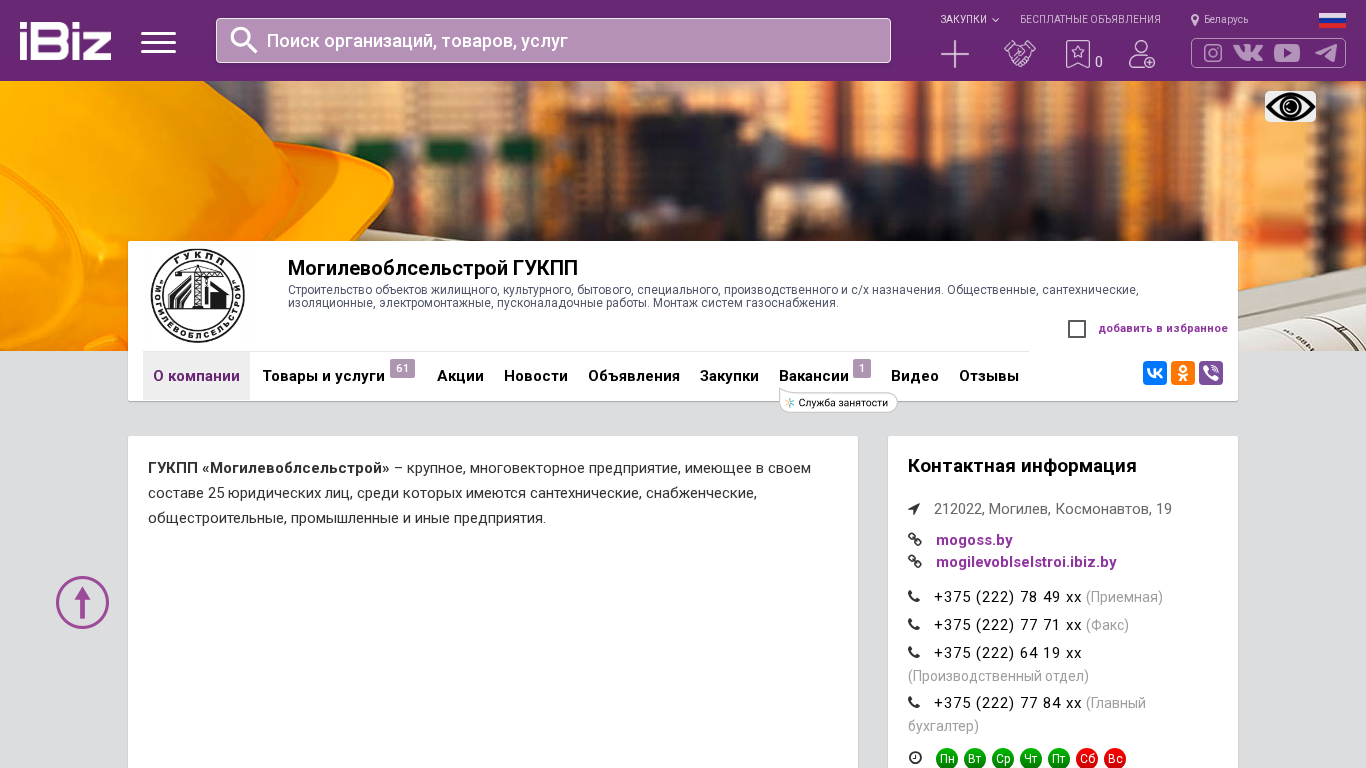Screen dimensions: 1366x768
Task: Click the scroll-to-top arrow button
Action: point(82,602)
